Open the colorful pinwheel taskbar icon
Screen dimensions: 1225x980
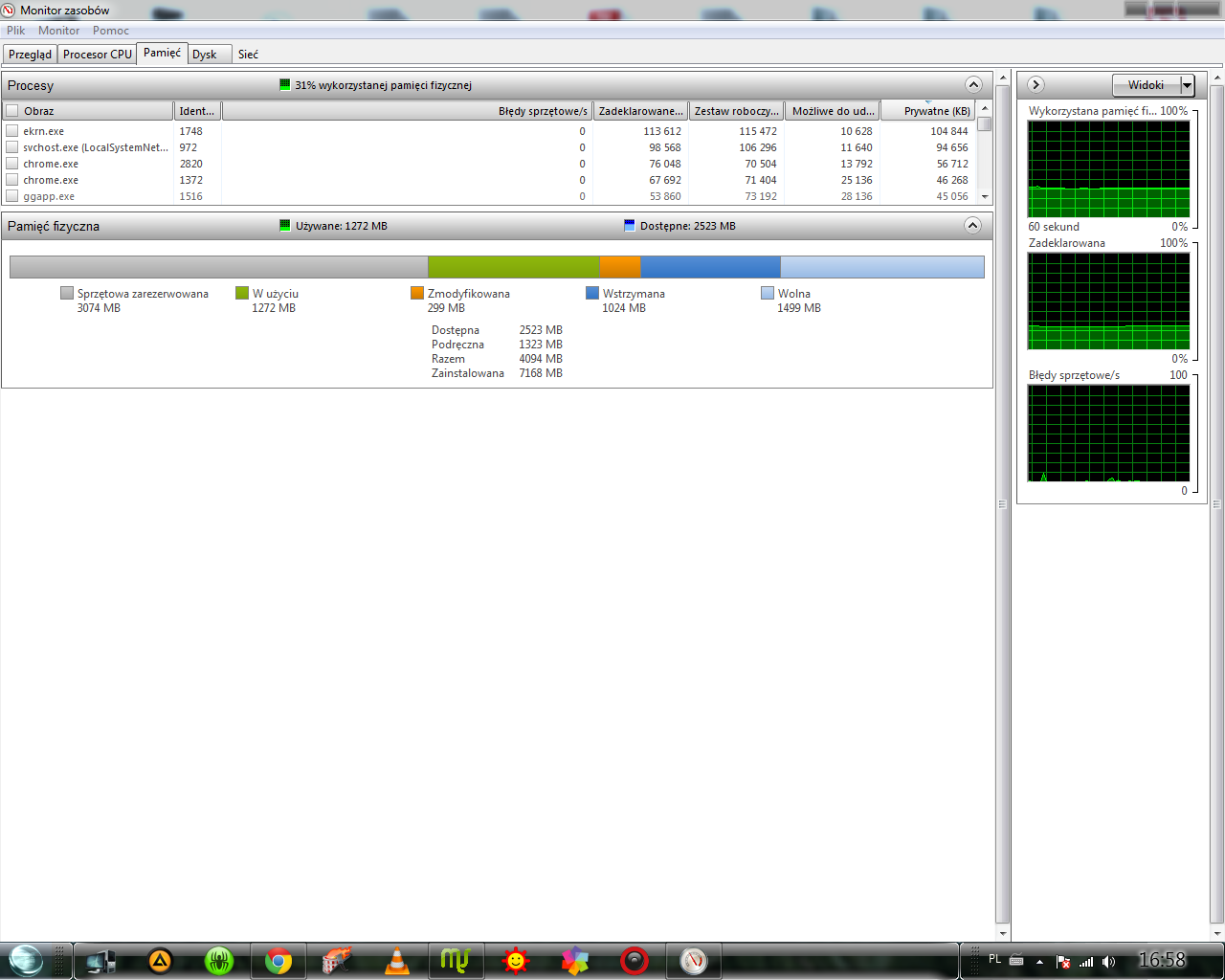[x=575, y=961]
